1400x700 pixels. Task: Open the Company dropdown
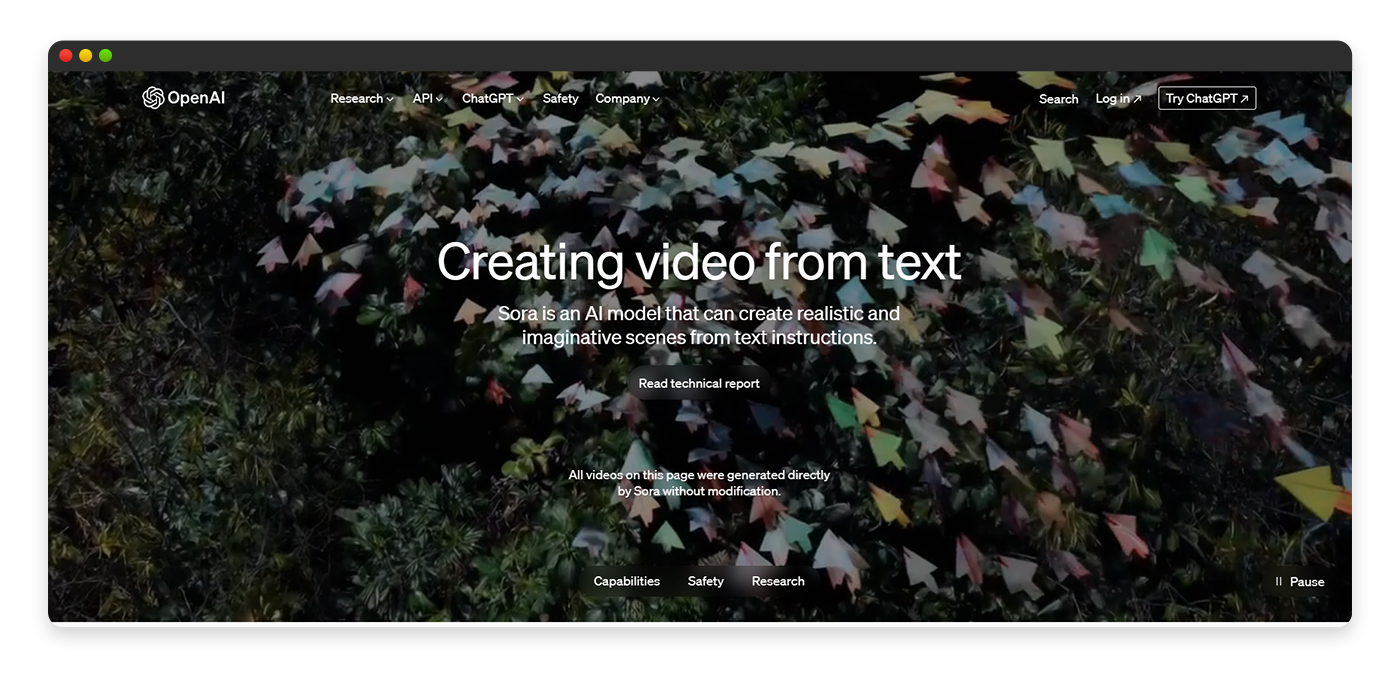[628, 98]
